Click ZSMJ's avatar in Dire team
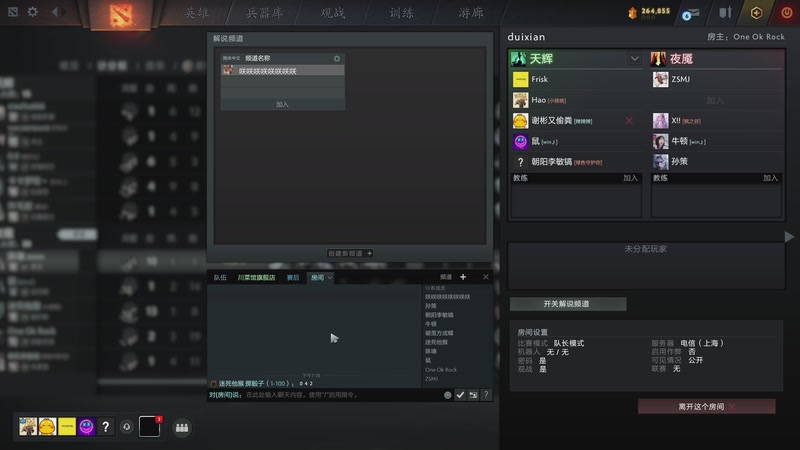Screen dimensions: 800x450 tap(660, 80)
